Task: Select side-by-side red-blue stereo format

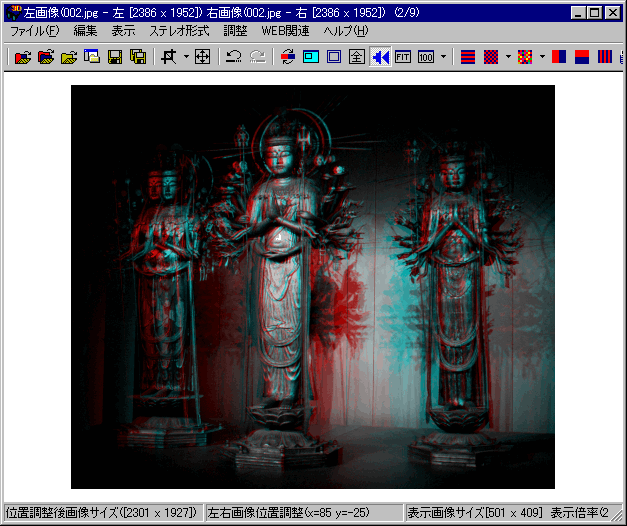Action: 559,57
